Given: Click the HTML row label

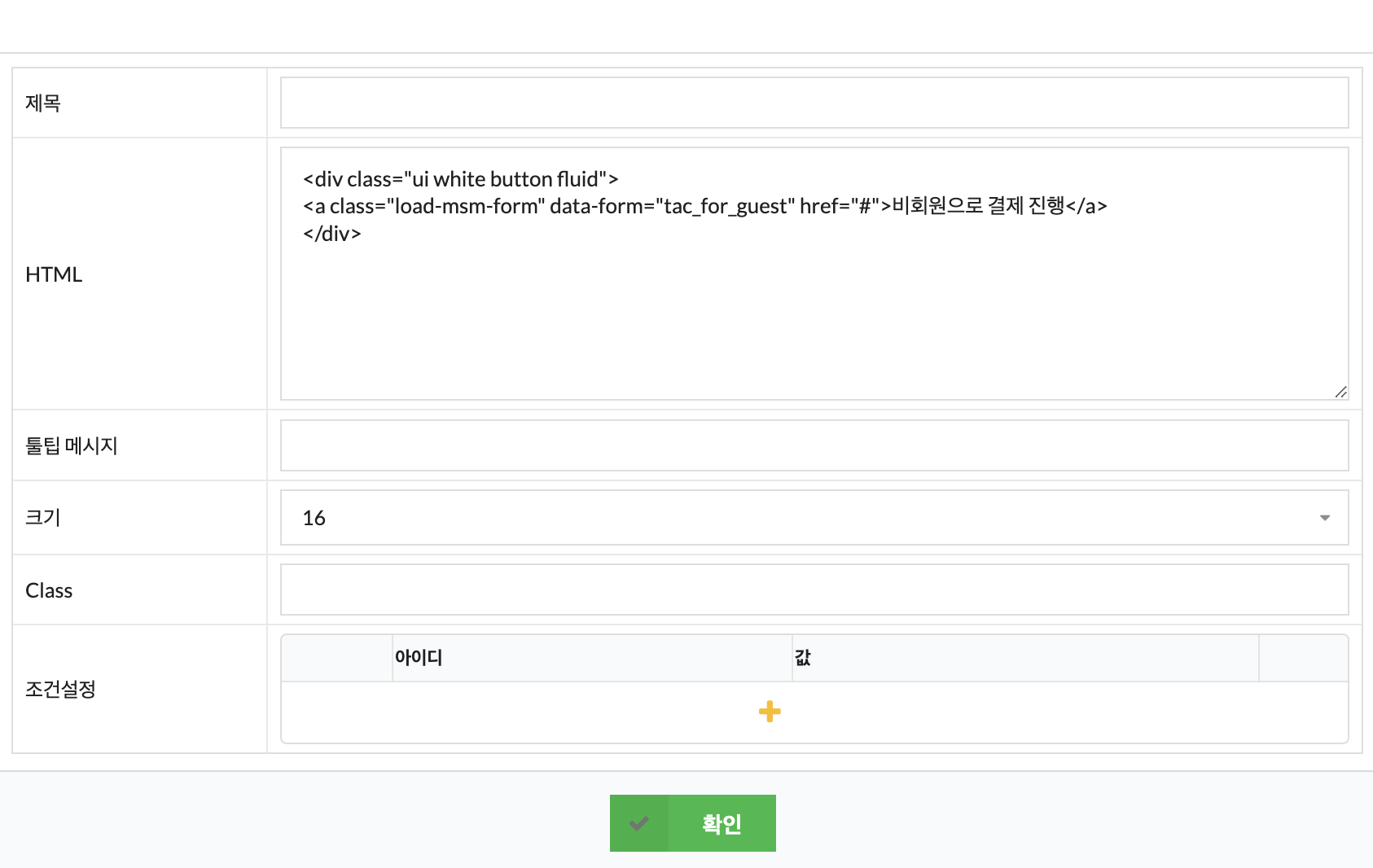Looking at the screenshot, I should (x=54, y=274).
